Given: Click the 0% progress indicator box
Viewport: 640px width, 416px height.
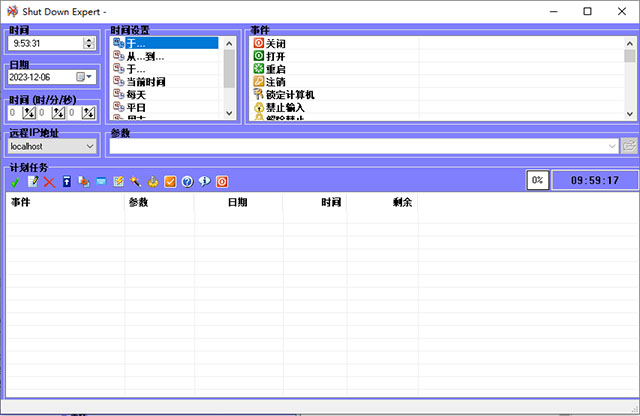Looking at the screenshot, I should coord(538,180).
